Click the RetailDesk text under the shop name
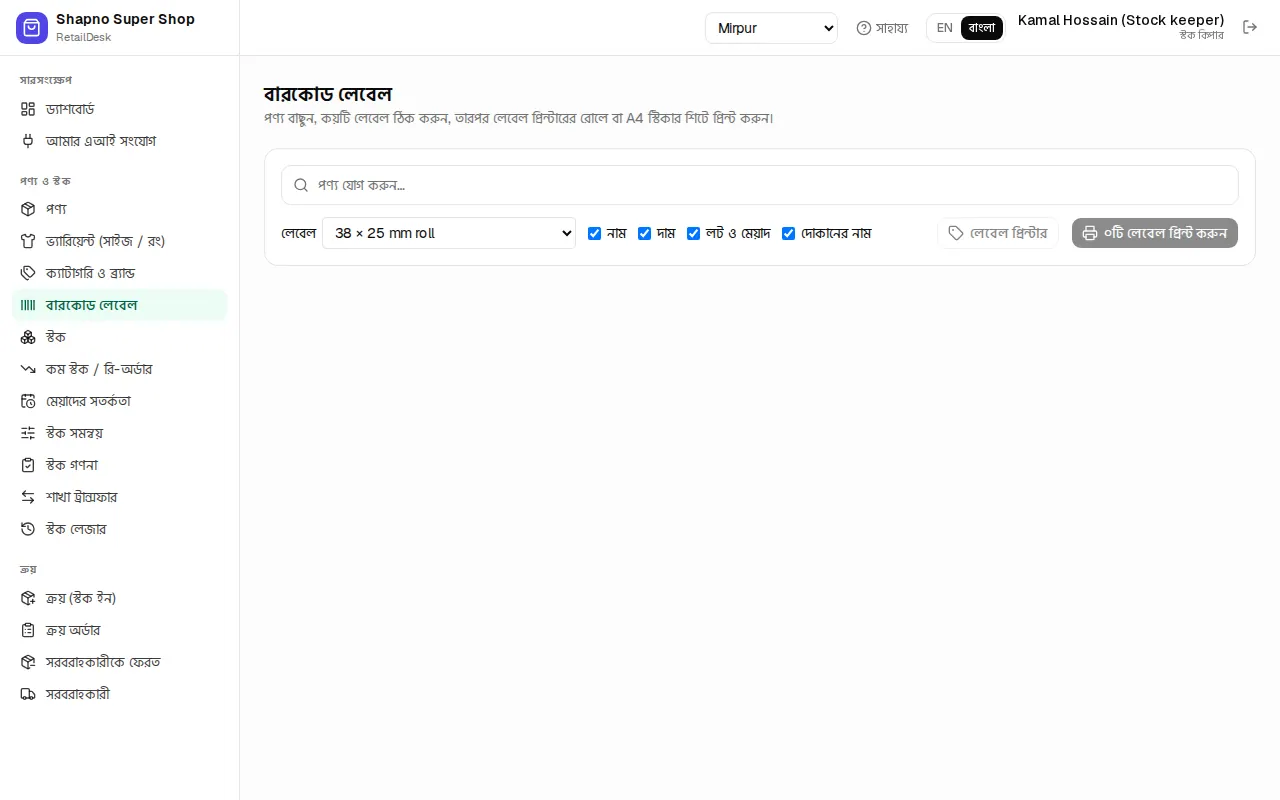Screen dimensions: 1280x800 tap(84, 37)
